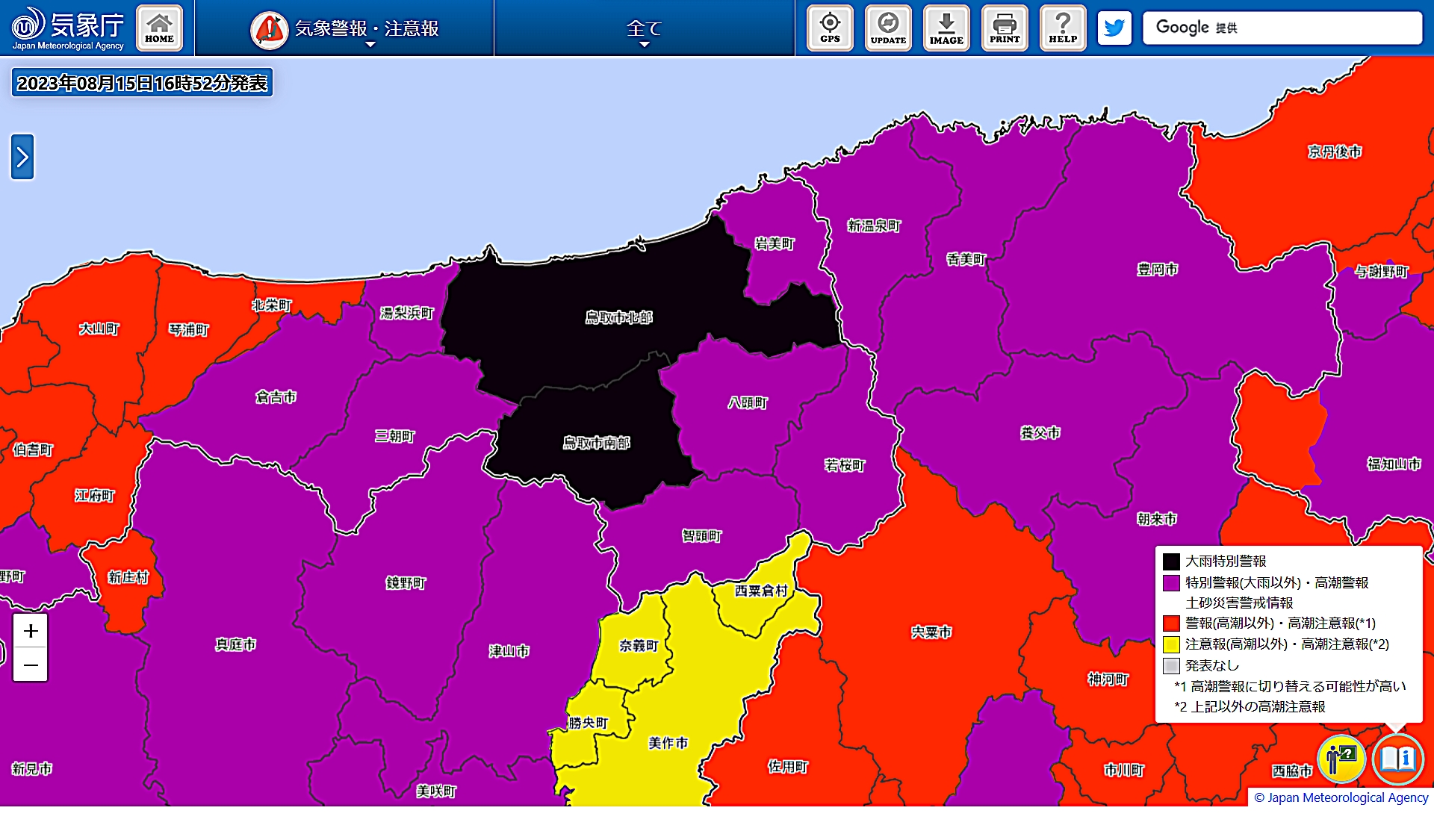
Task: Click the Japan Meteorological Agency logo
Action: (x=67, y=28)
